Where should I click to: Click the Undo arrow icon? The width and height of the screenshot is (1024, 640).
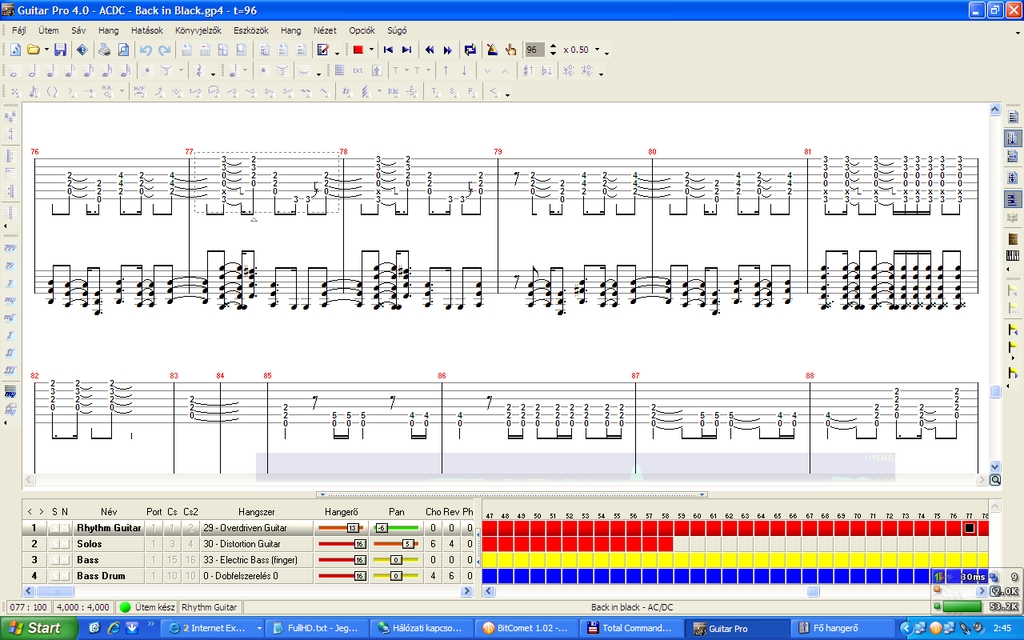pyautogui.click(x=146, y=50)
